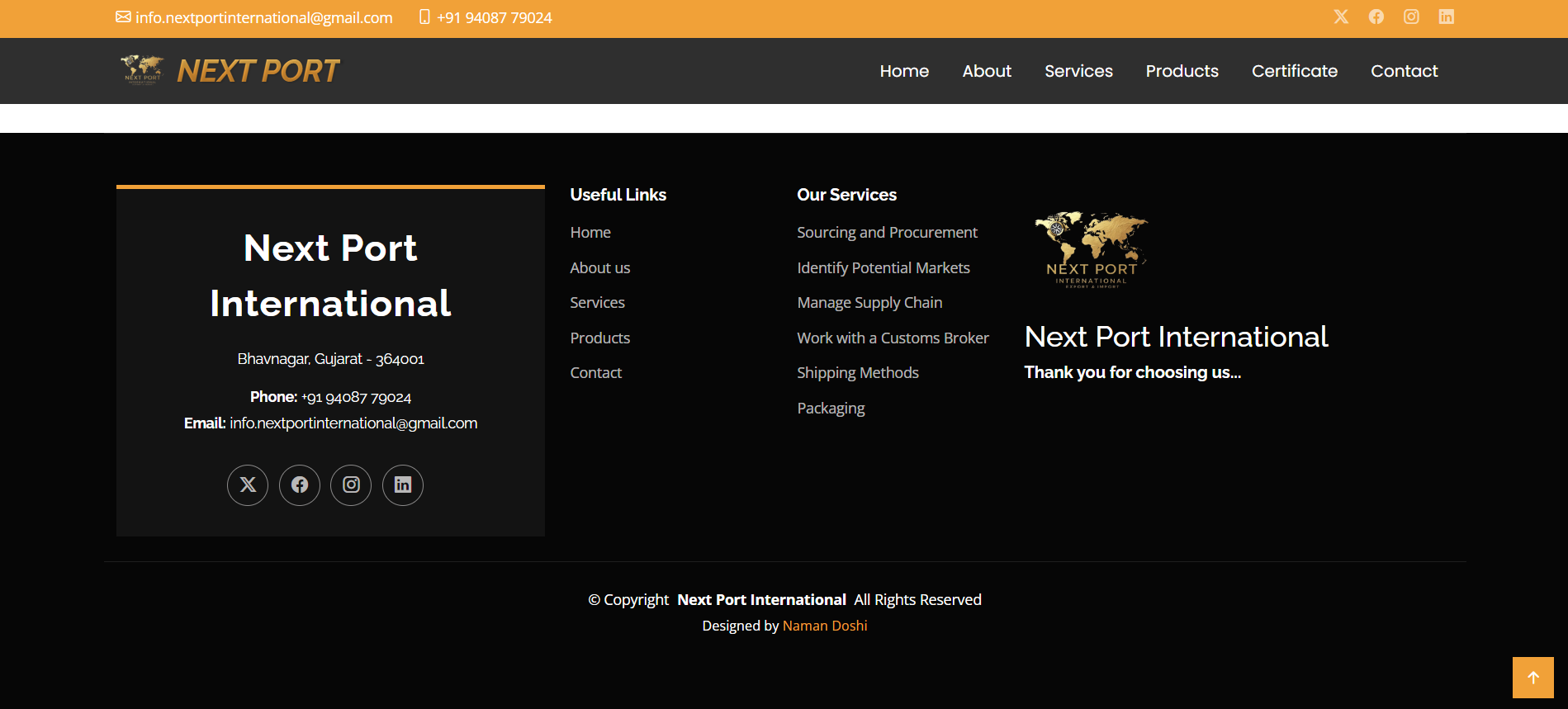
Task: Select Services in the top navigation
Action: click(1078, 71)
